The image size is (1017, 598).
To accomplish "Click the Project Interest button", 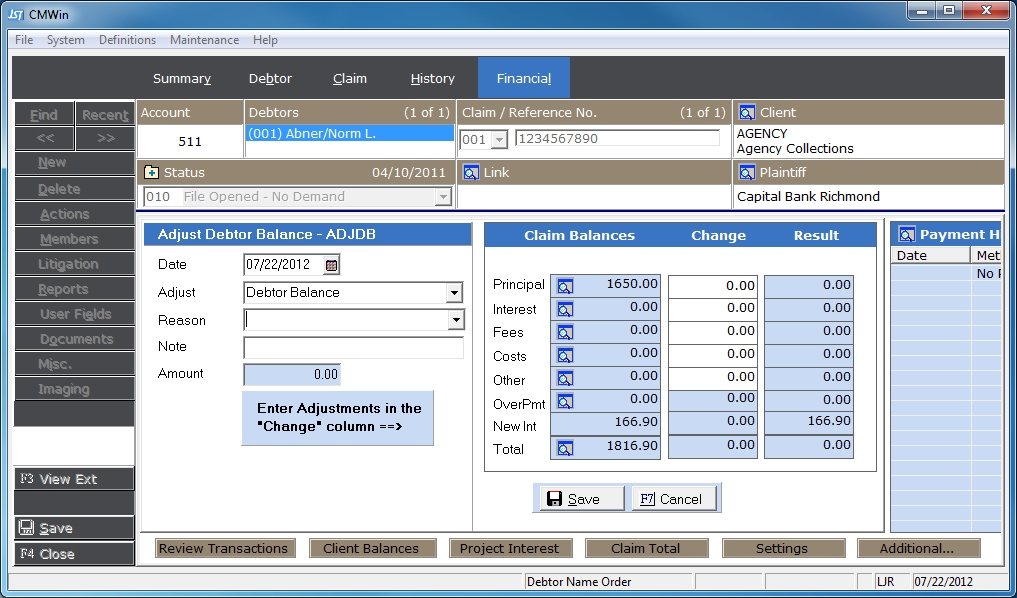I will coord(509,548).
